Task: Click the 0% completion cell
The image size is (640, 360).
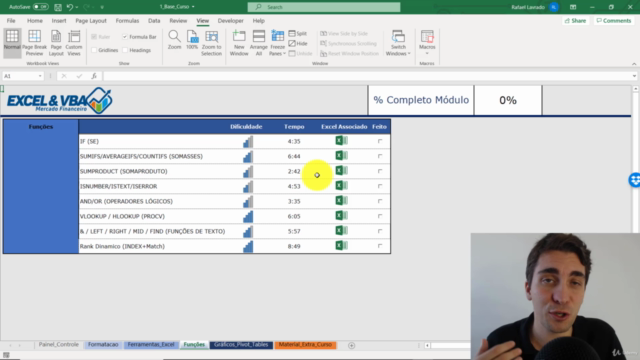Action: pos(508,100)
